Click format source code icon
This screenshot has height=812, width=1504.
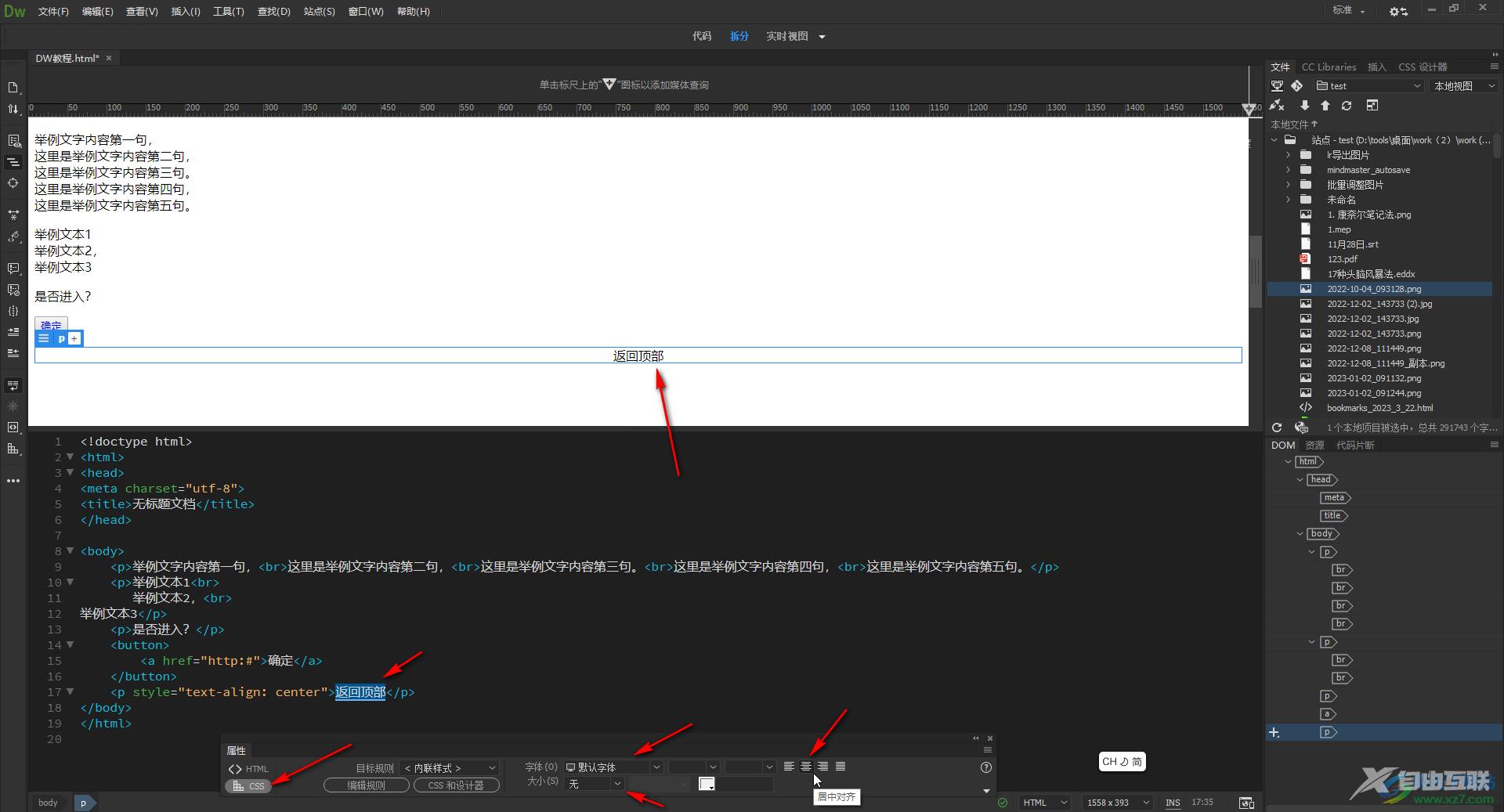pos(13,236)
